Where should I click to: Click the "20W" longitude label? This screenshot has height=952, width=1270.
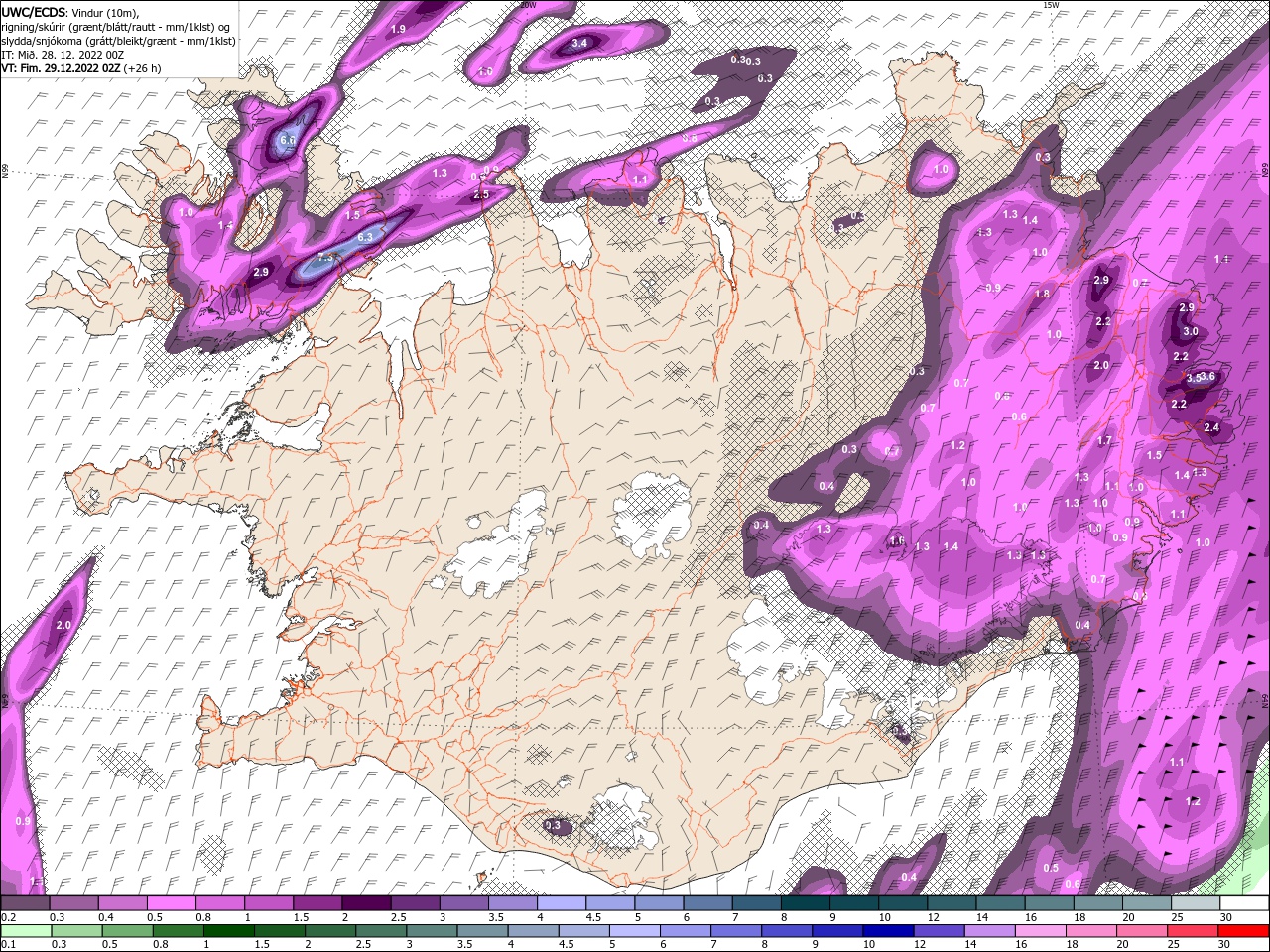528,5
